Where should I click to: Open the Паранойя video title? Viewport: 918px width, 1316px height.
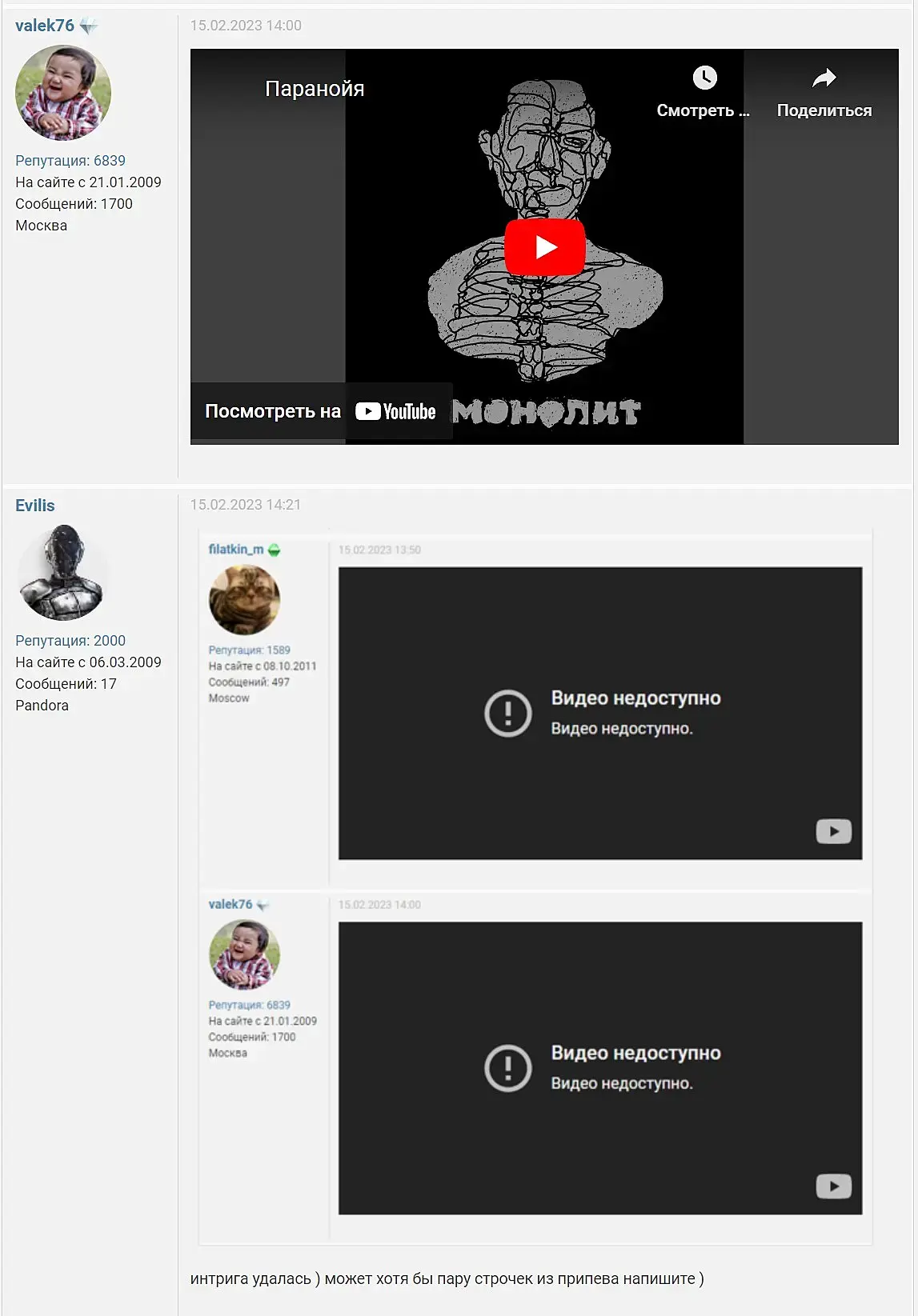[x=315, y=89]
